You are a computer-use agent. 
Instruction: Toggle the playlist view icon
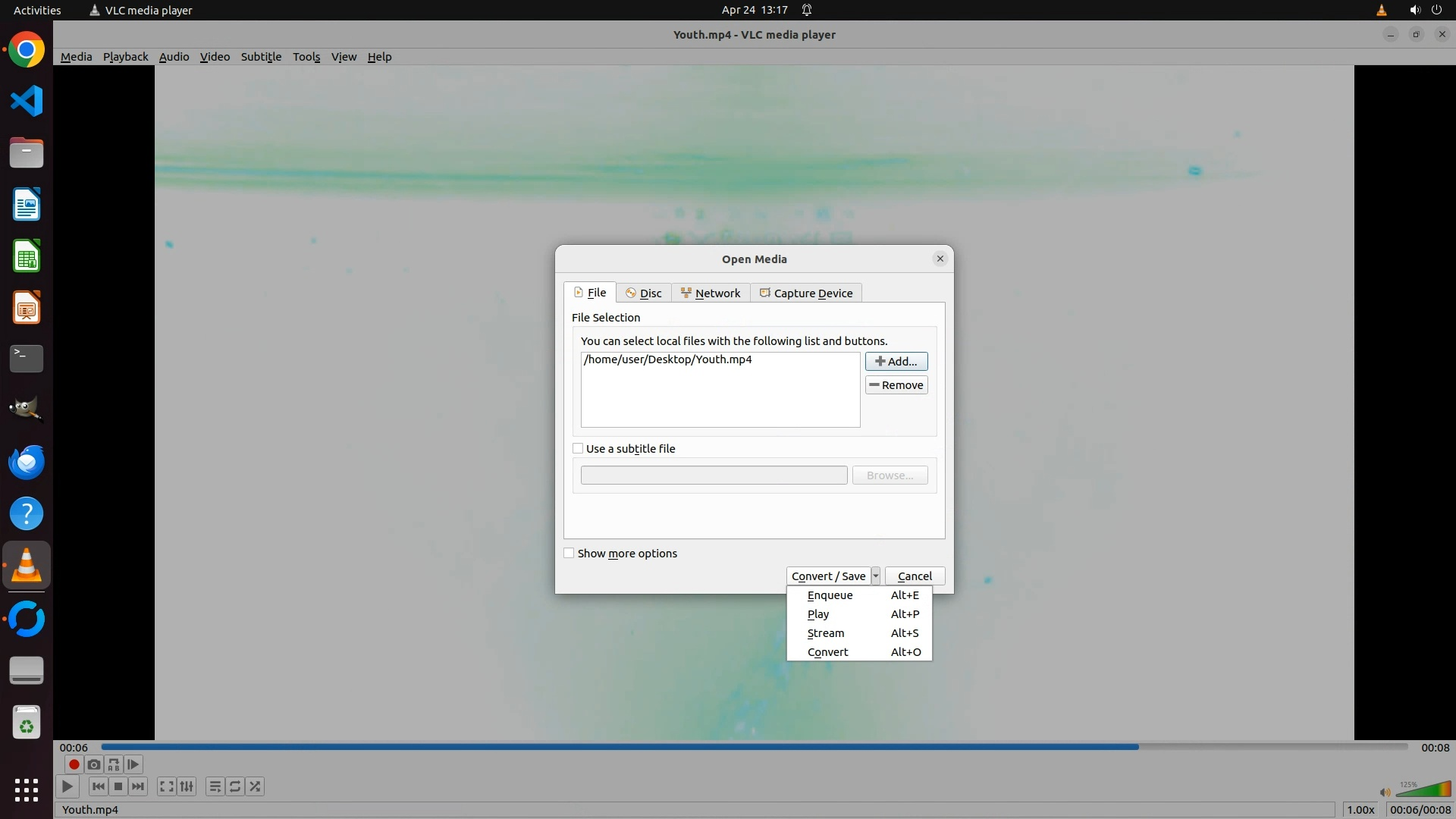tap(215, 786)
